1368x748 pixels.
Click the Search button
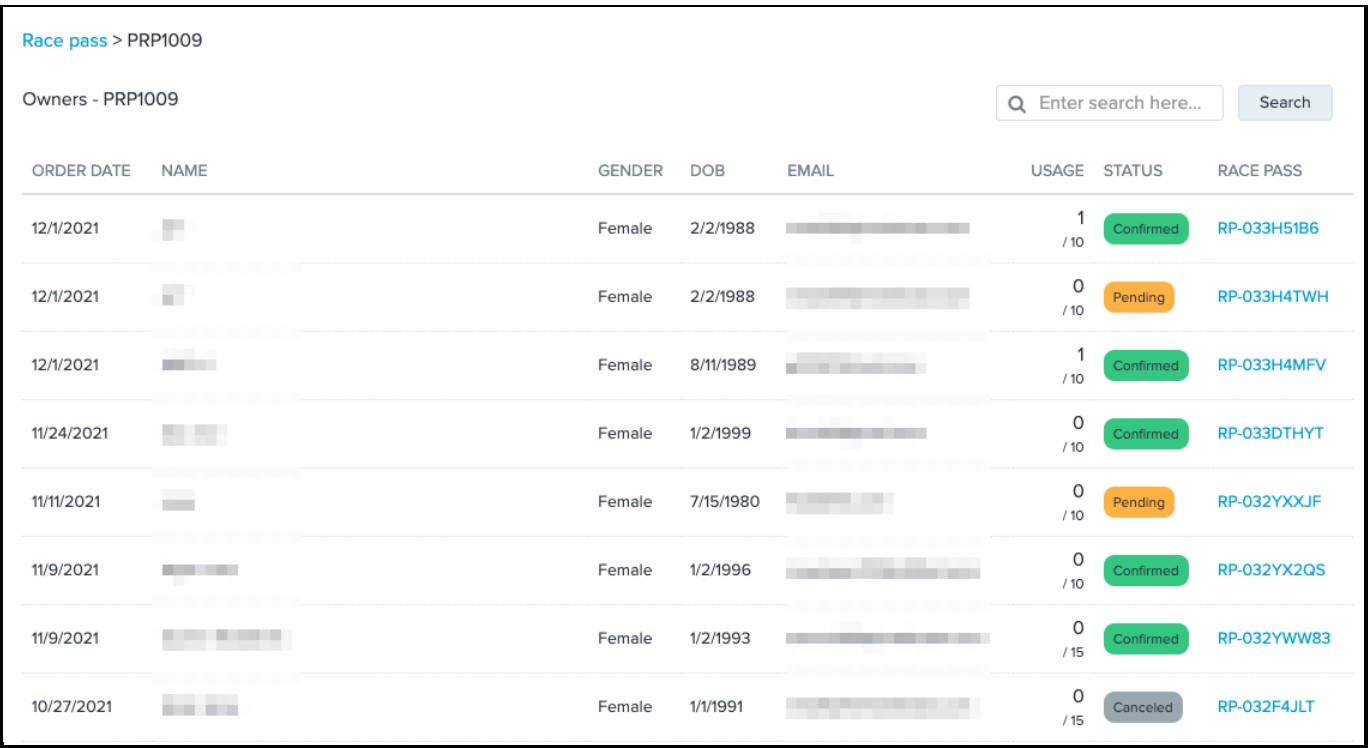[x=1285, y=102]
